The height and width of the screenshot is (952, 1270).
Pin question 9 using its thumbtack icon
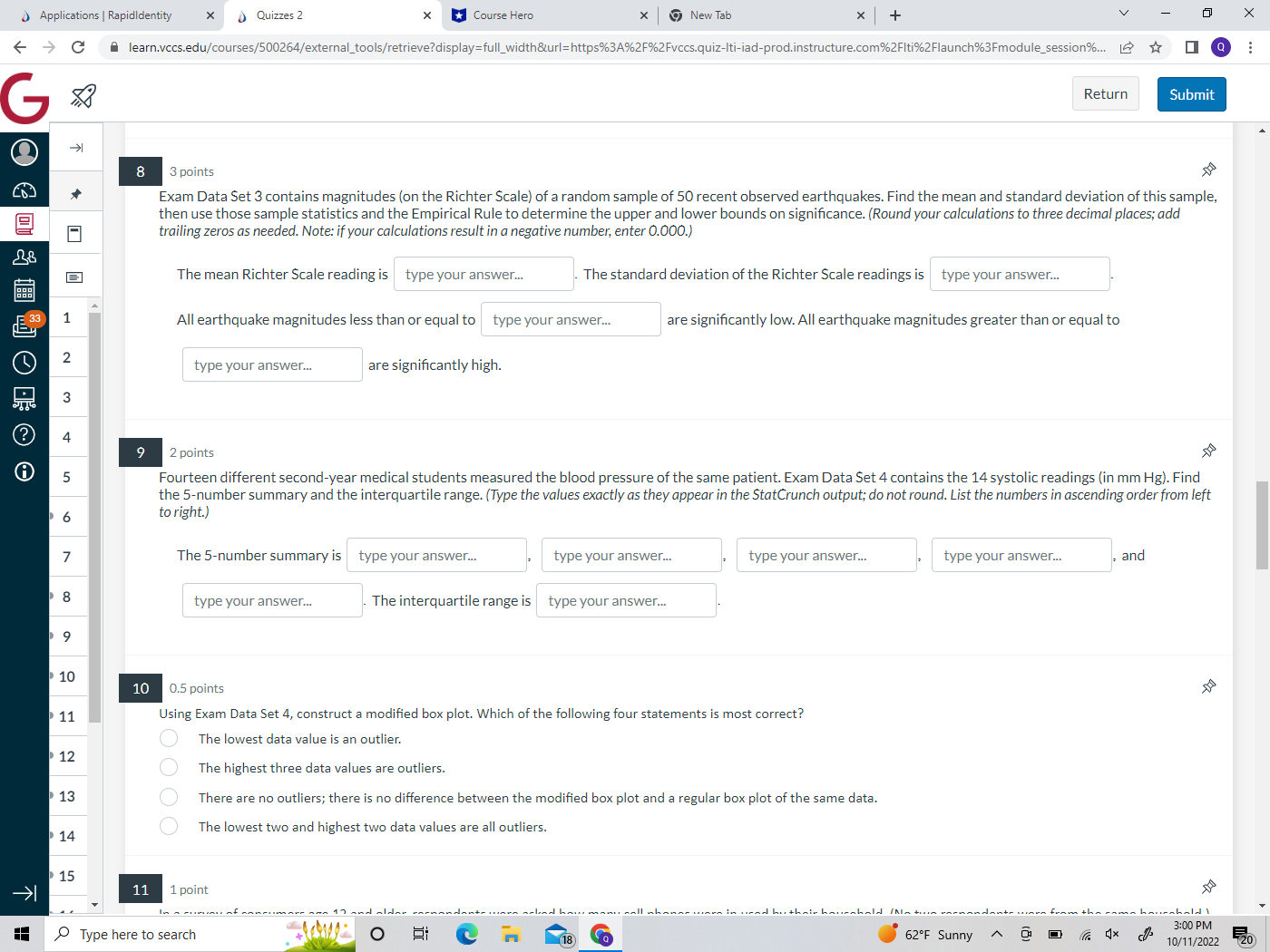[1208, 451]
